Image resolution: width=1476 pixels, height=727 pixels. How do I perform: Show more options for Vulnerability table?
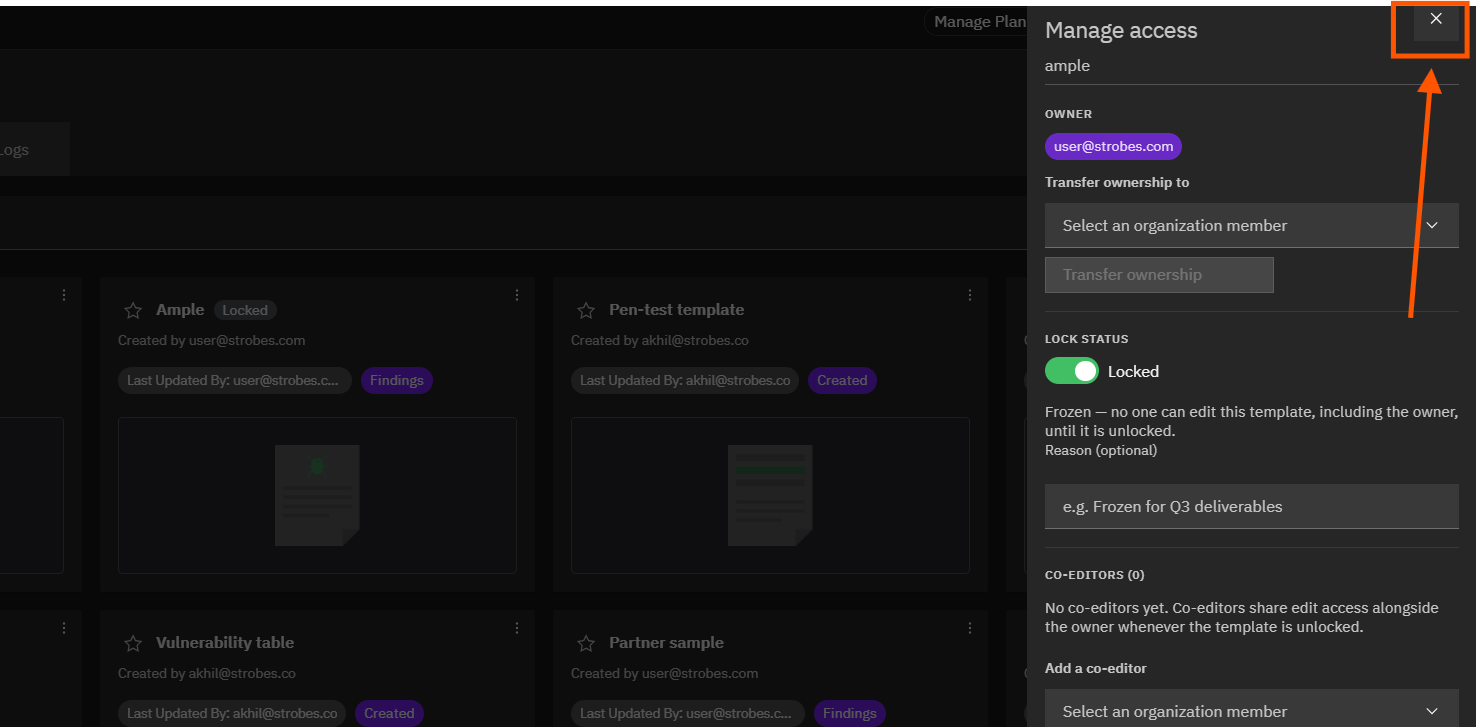pyautogui.click(x=517, y=628)
